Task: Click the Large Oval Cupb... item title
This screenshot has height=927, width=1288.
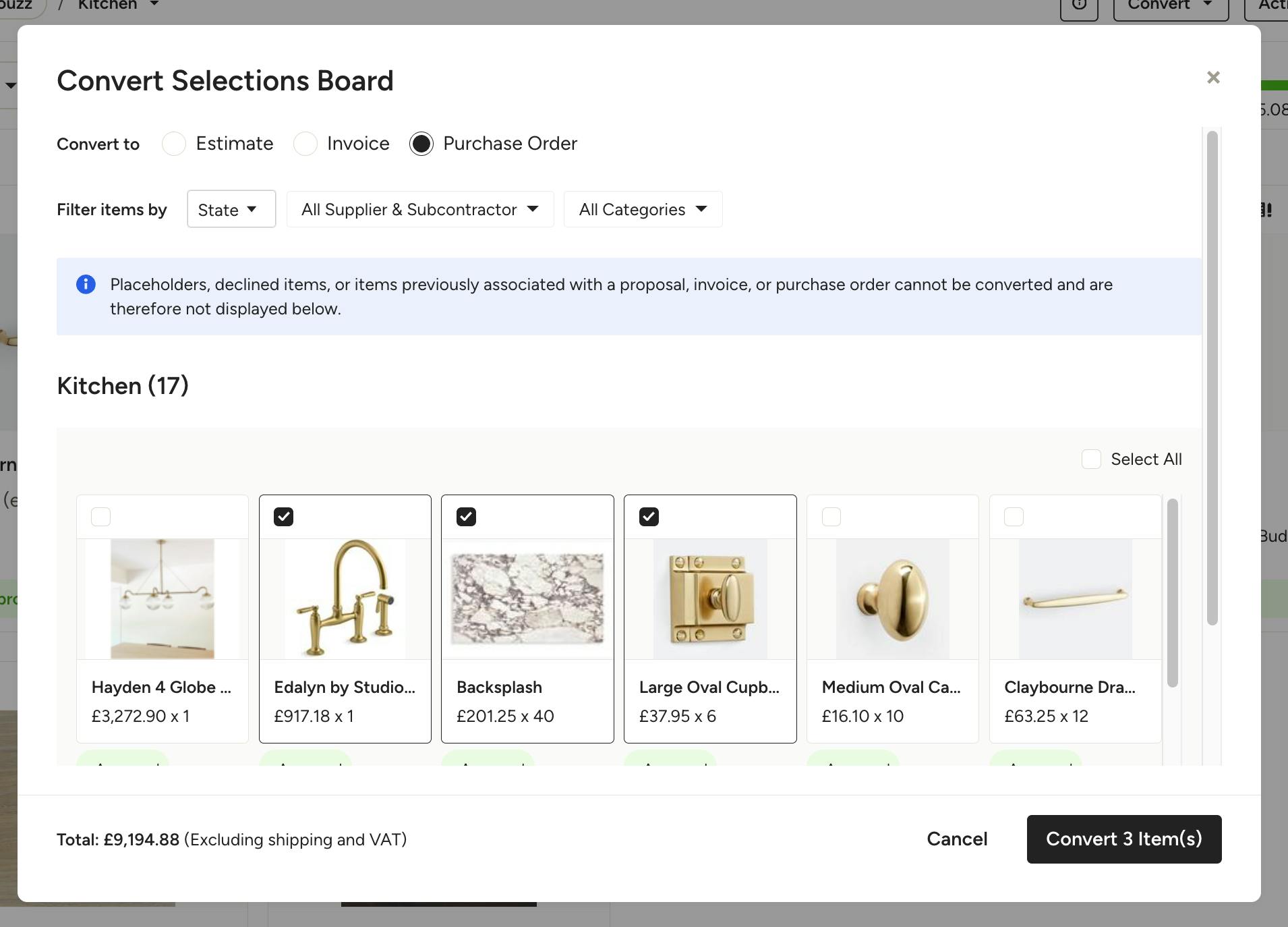Action: pos(709,687)
